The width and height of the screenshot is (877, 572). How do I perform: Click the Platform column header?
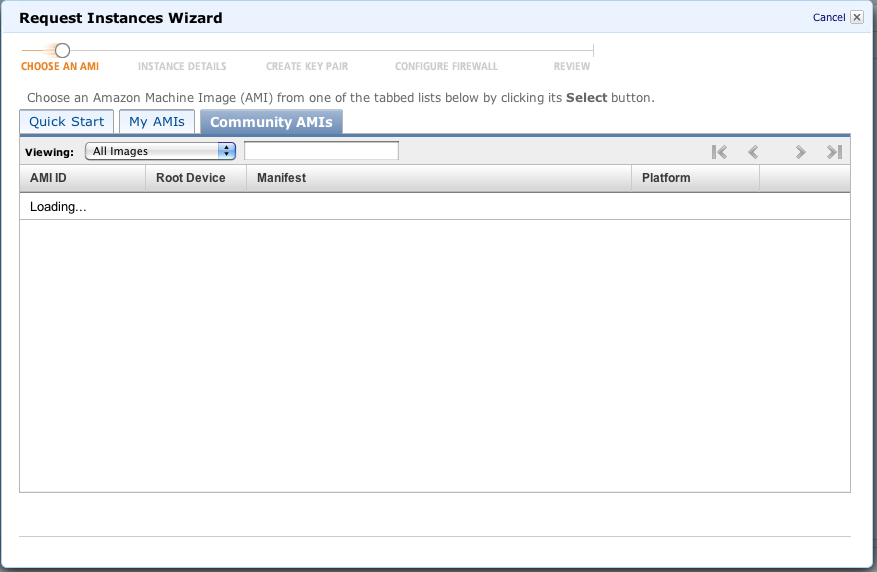tap(666, 178)
